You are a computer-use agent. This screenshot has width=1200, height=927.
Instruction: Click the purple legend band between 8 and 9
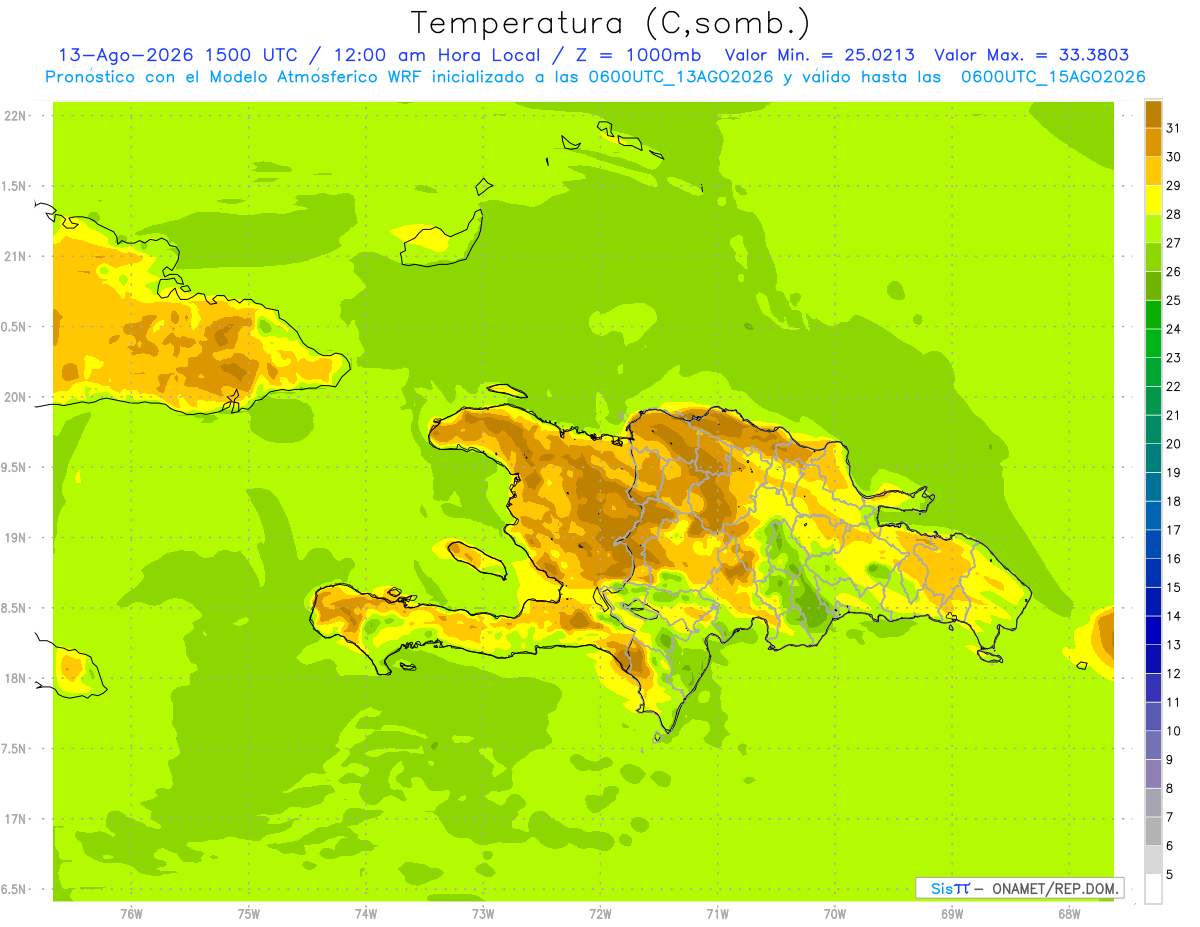click(x=1153, y=774)
